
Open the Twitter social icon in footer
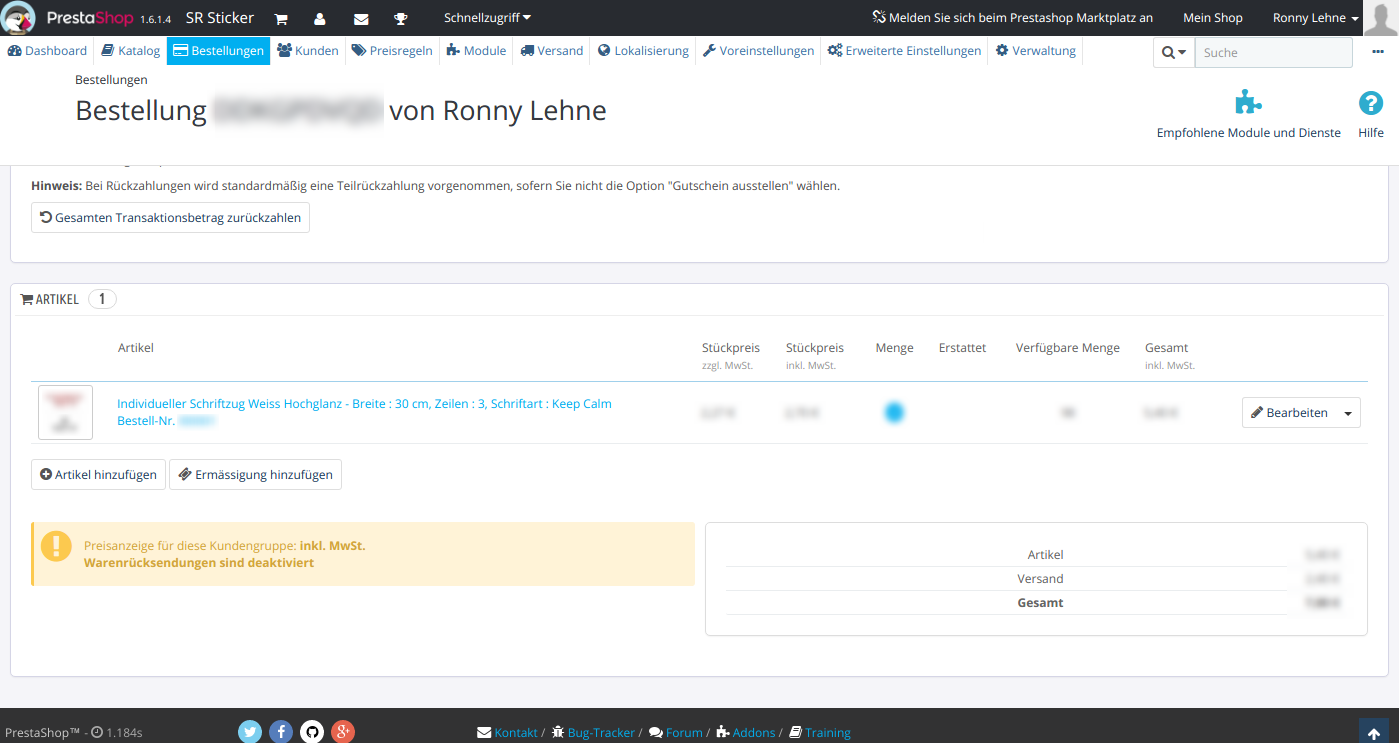tap(250, 732)
